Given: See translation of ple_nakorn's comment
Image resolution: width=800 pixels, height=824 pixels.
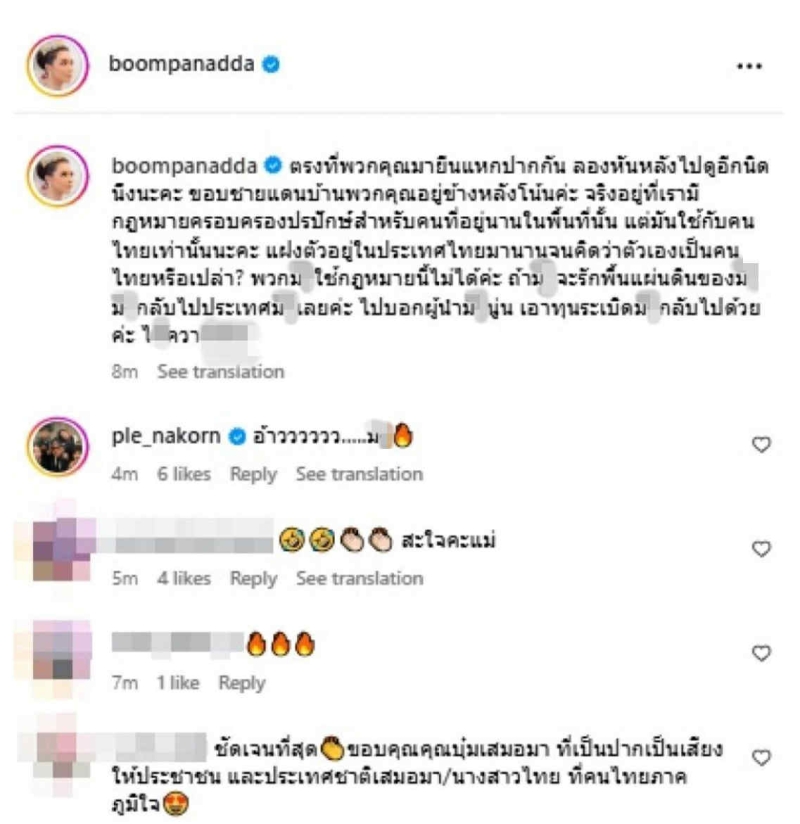Looking at the screenshot, I should pyautogui.click(x=360, y=474).
